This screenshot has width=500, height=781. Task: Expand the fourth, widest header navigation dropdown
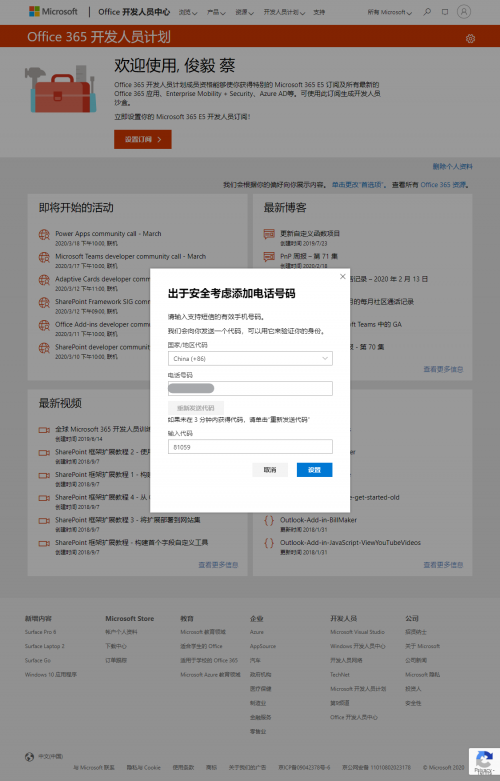[x=284, y=12]
